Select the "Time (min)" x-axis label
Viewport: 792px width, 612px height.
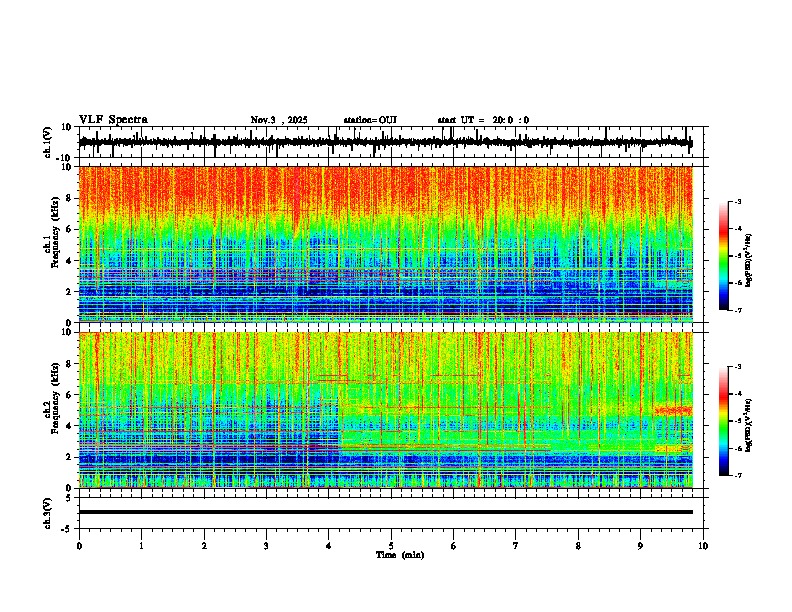[x=400, y=555]
